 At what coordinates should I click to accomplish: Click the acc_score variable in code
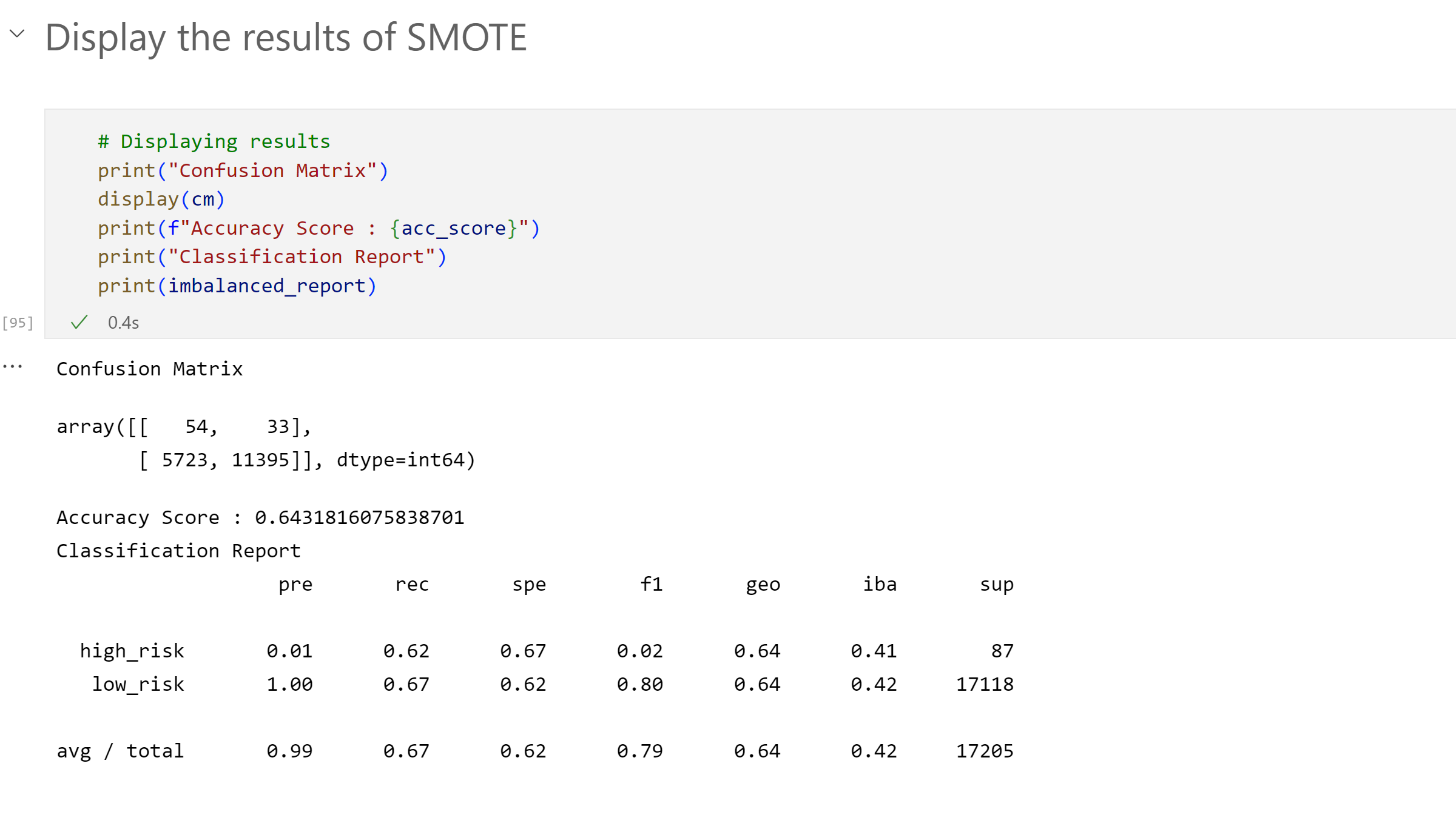[453, 228]
